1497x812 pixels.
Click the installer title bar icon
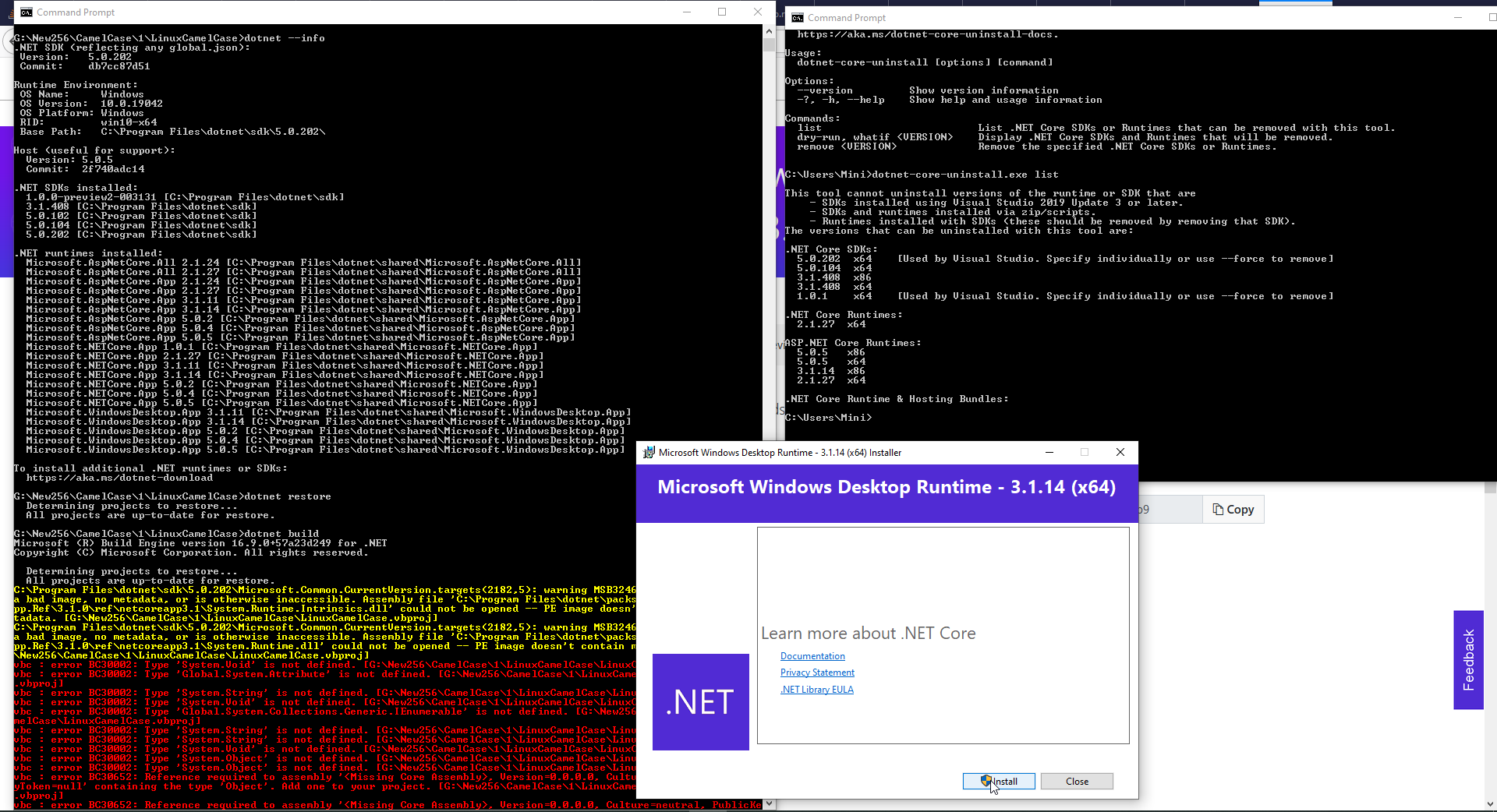tap(649, 453)
